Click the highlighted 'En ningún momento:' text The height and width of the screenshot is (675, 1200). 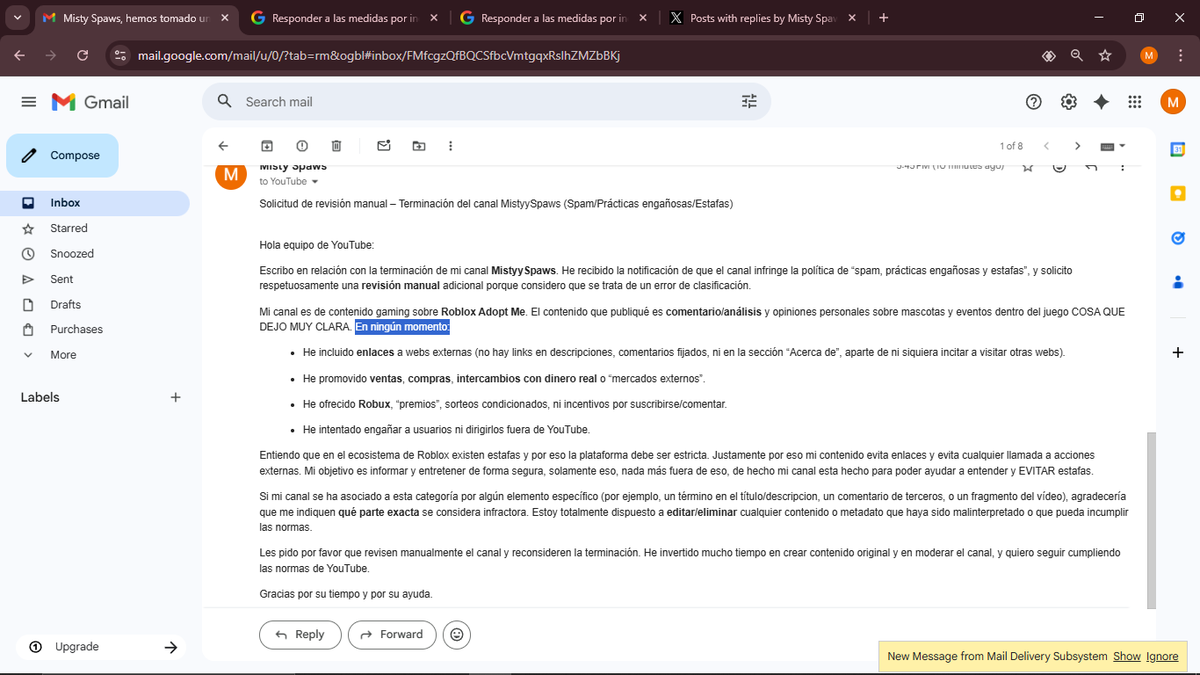click(402, 327)
